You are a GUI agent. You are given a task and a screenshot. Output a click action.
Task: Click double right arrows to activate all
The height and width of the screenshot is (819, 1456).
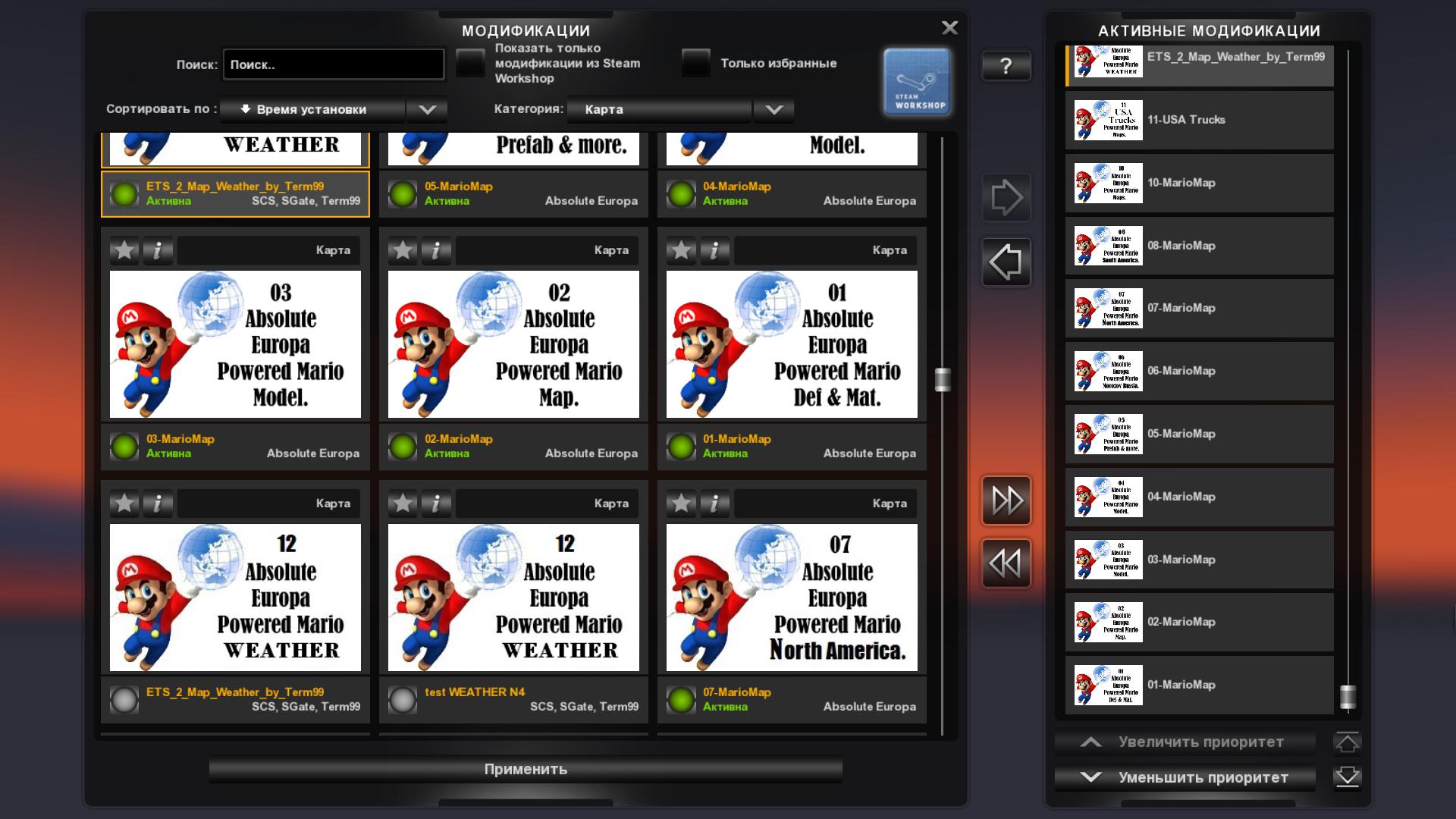tap(1006, 500)
